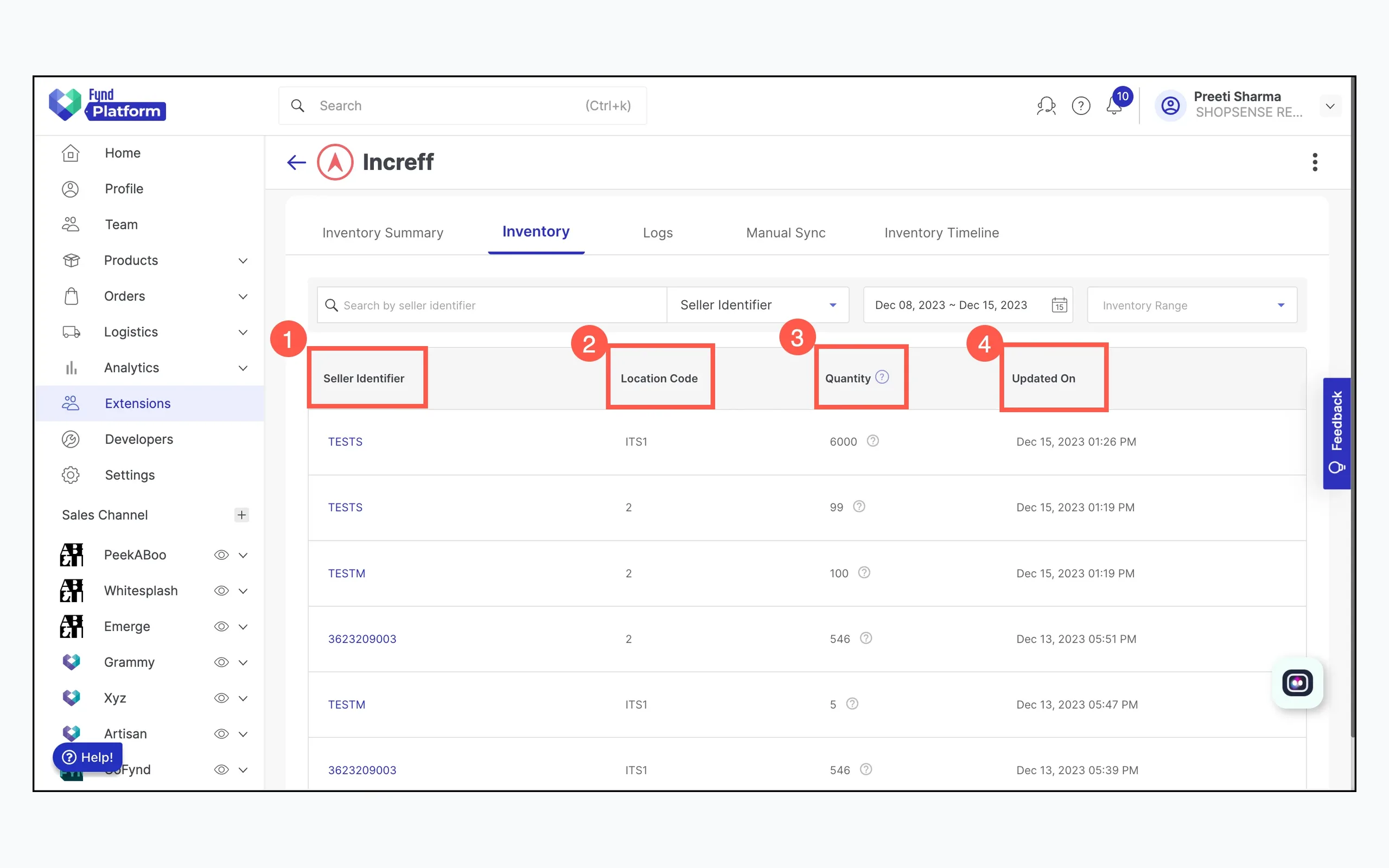Screen dimensions: 1389x868
Task: Toggle visibility eye for Emerge channel
Action: click(221, 626)
